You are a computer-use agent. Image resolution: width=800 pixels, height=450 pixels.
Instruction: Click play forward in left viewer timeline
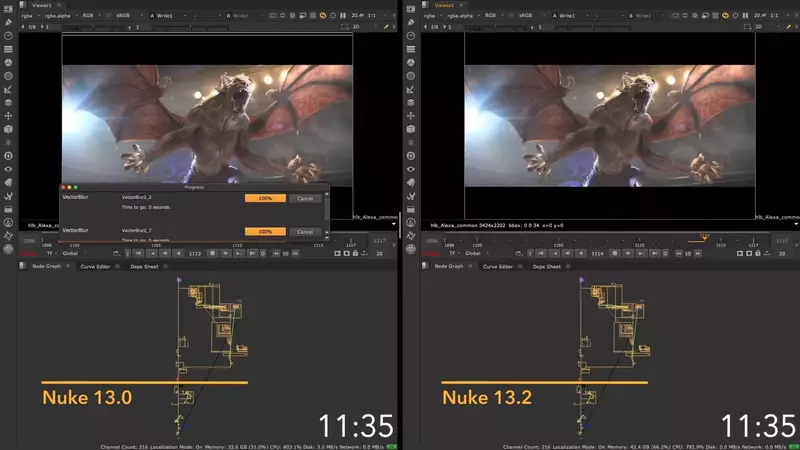pyautogui.click(x=226, y=253)
